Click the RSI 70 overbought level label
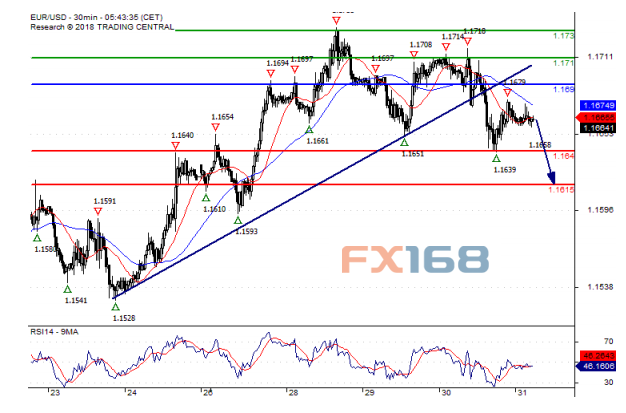The width and height of the screenshot is (626, 413). click(608, 342)
